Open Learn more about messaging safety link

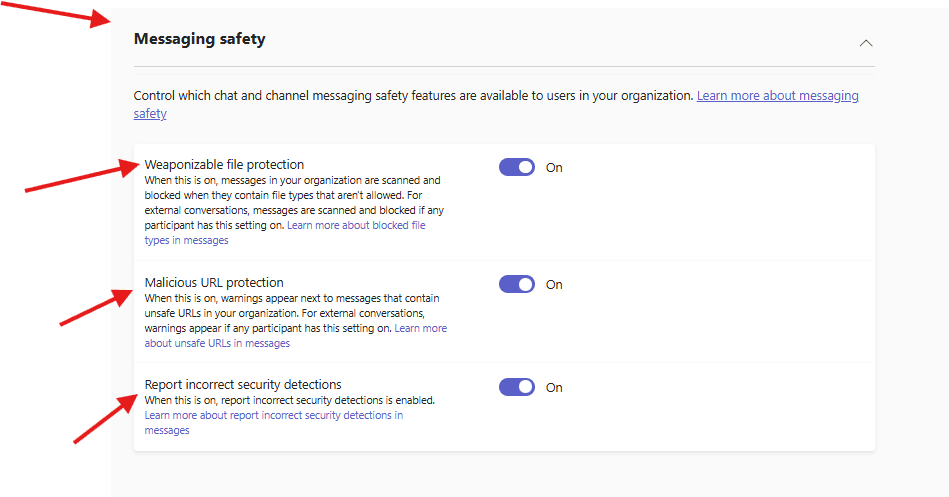[x=777, y=96]
